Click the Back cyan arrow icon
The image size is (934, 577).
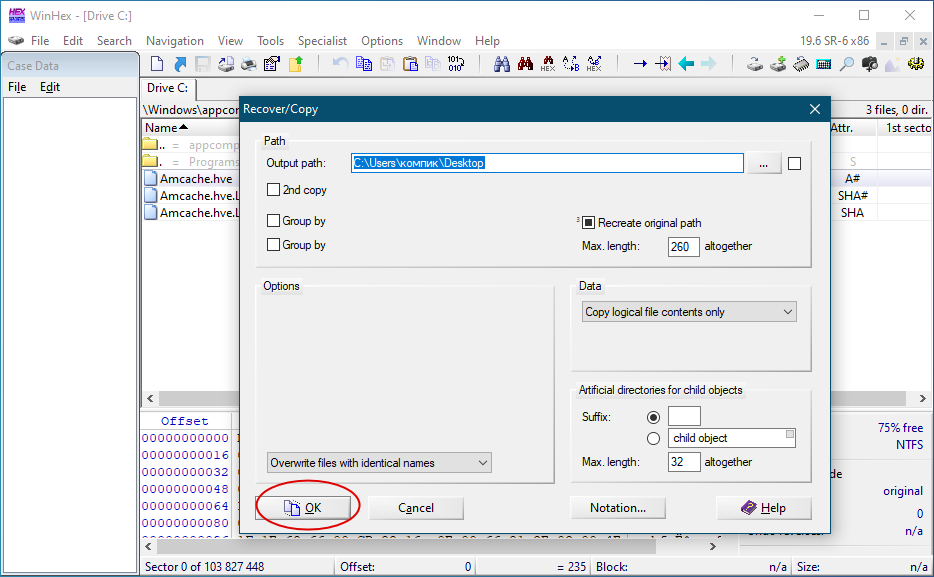686,64
